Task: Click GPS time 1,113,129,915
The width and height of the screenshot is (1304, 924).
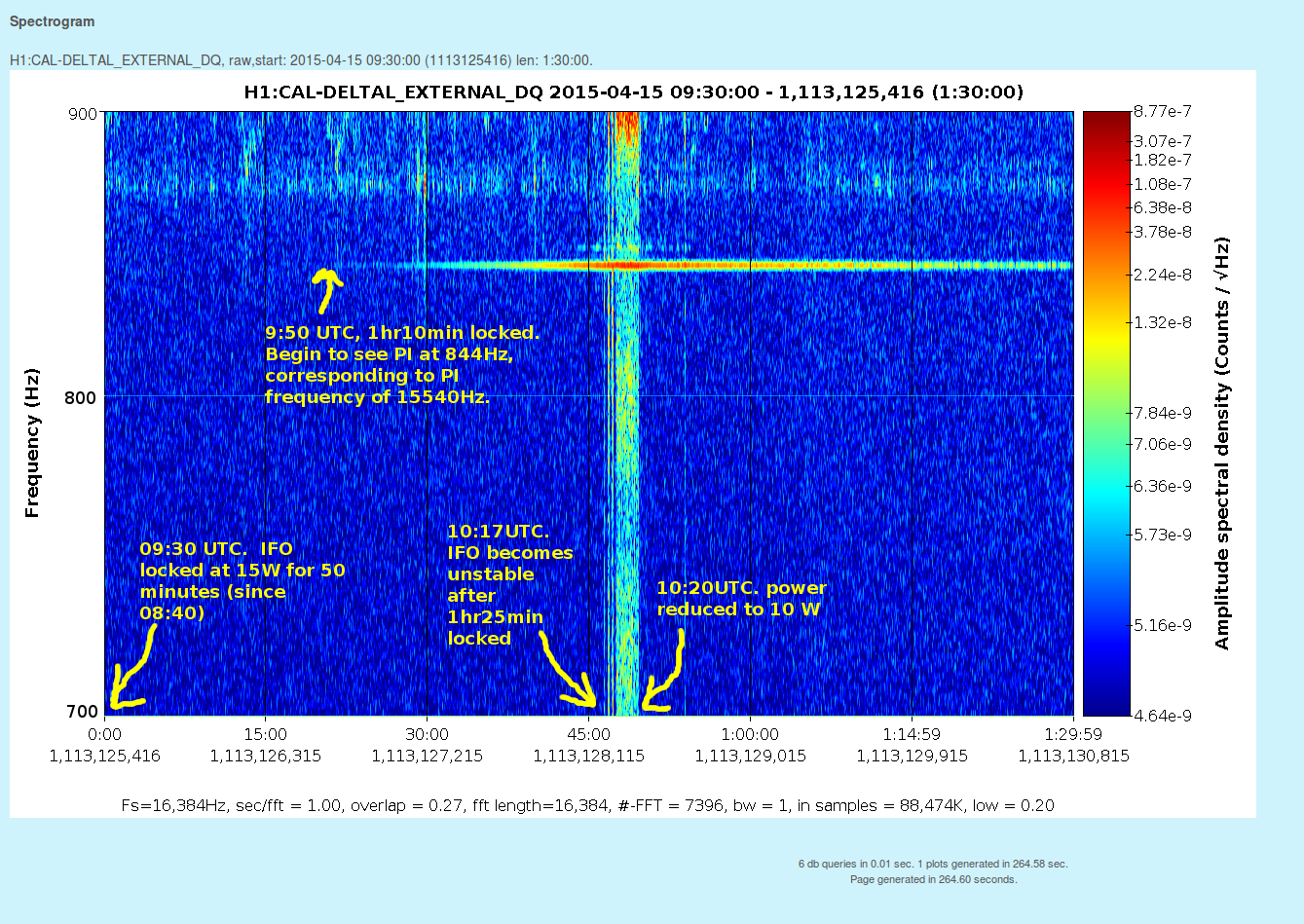Action: pyautogui.click(x=912, y=756)
